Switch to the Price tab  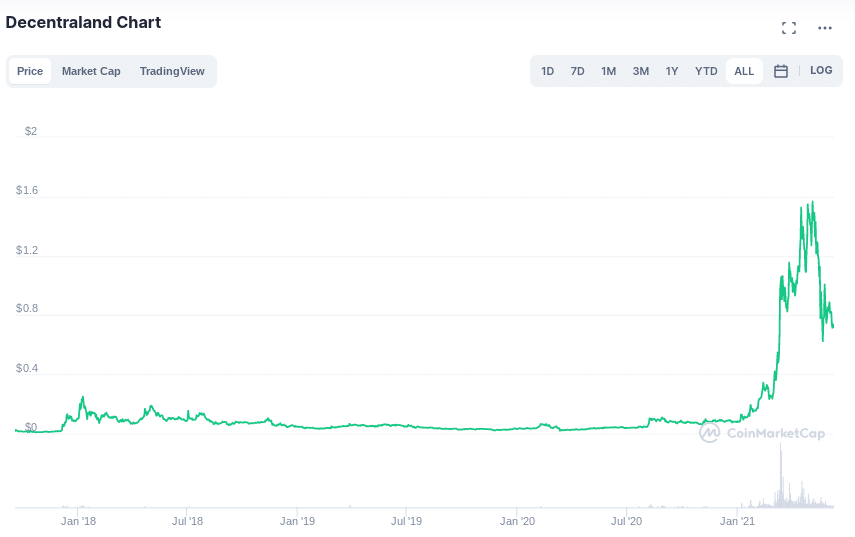click(x=30, y=71)
